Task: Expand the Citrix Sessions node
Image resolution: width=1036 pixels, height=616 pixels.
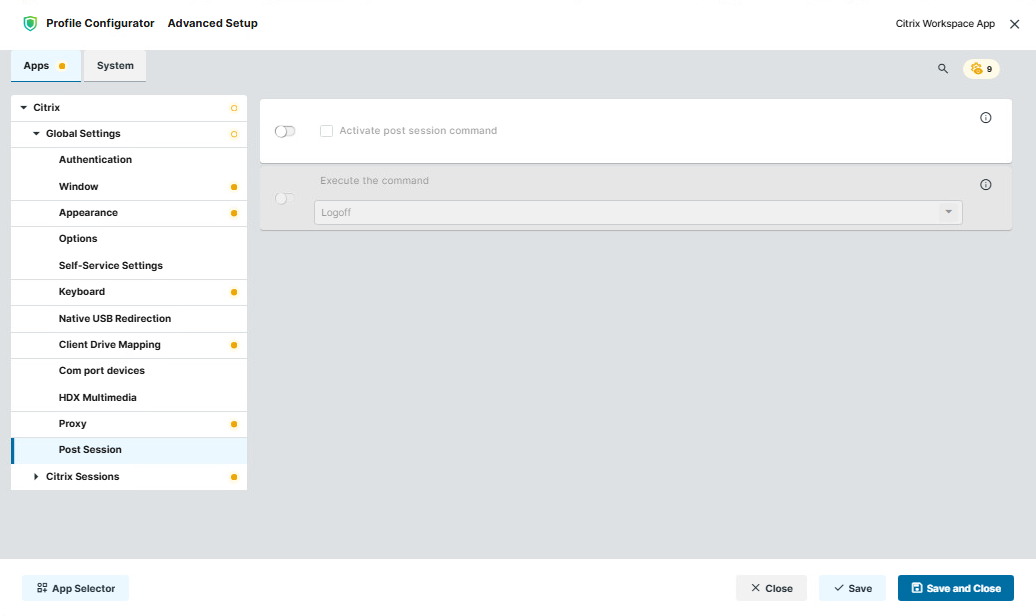Action: pyautogui.click(x=36, y=477)
